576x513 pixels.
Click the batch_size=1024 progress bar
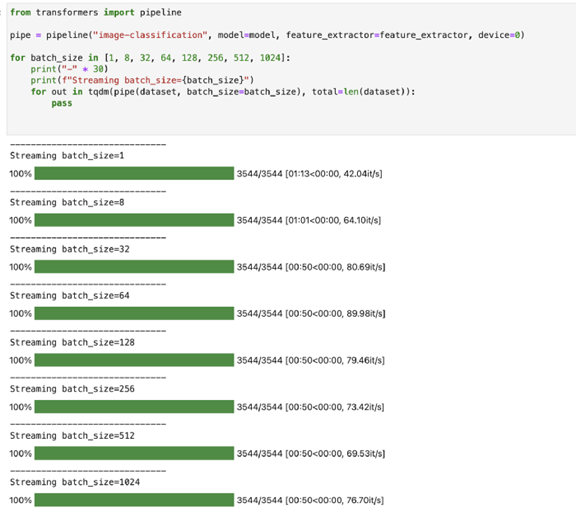[x=134, y=500]
